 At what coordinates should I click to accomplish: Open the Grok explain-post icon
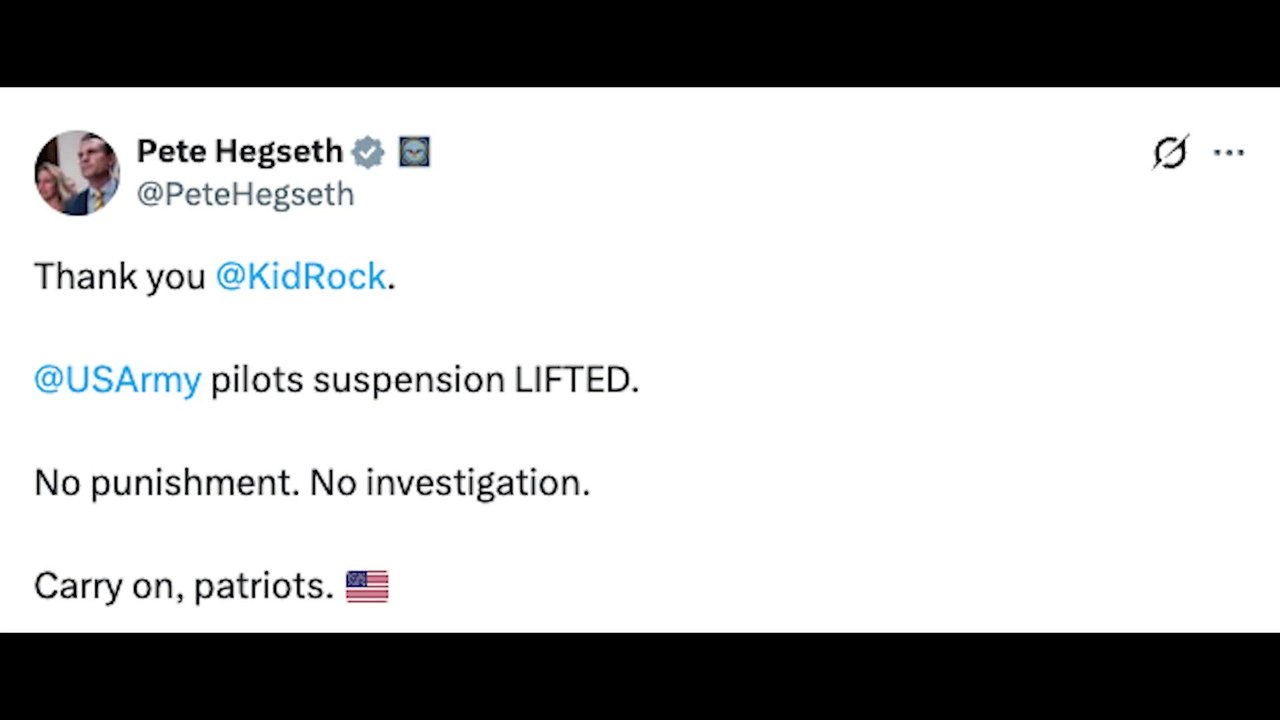[1170, 152]
